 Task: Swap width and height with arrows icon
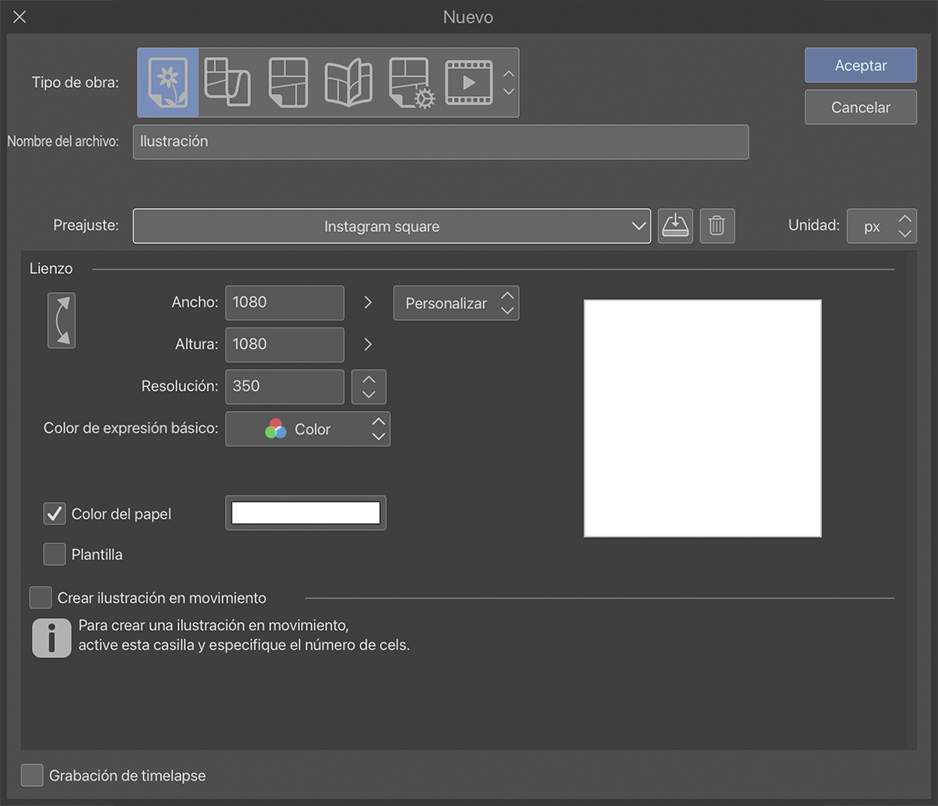62,321
